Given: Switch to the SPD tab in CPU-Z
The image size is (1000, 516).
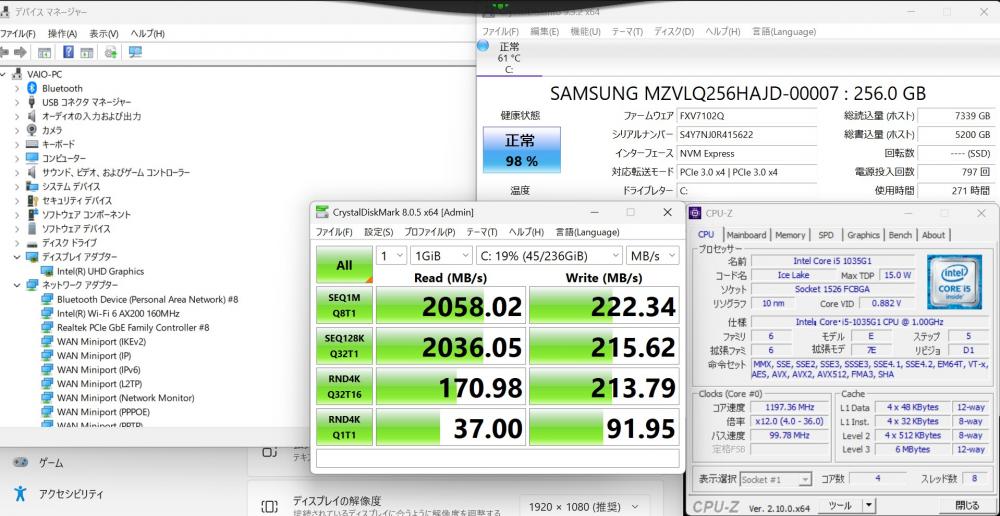Looking at the screenshot, I should [x=826, y=235].
